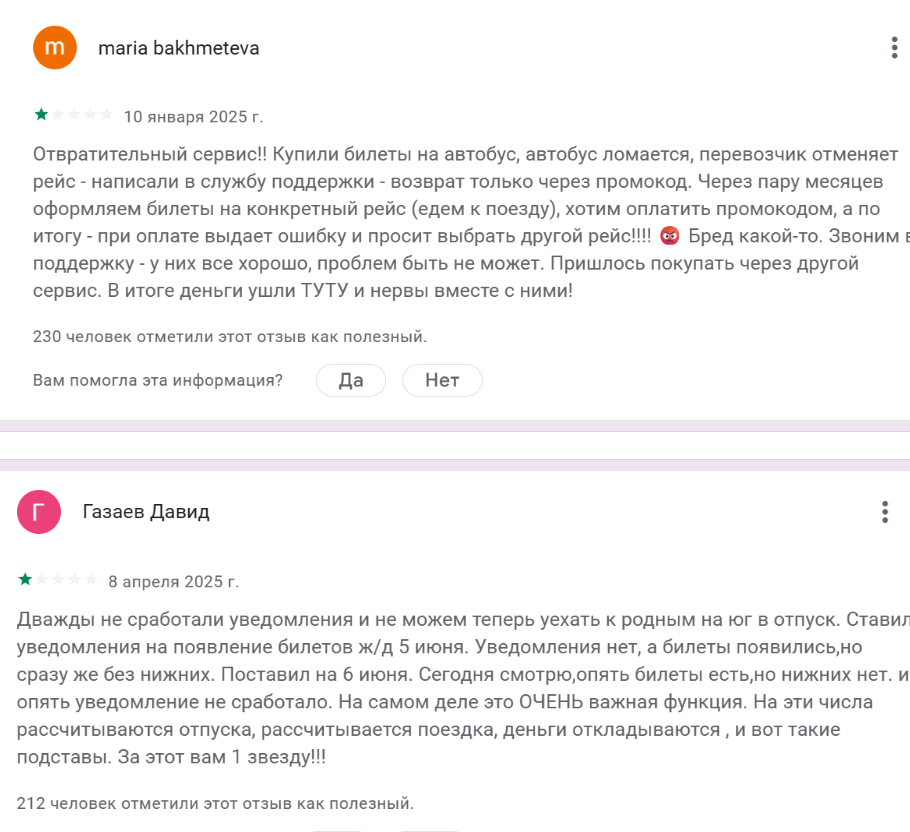The image size is (910, 832).
Task: Mark maria's review helpful with Да
Action: pyautogui.click(x=351, y=380)
